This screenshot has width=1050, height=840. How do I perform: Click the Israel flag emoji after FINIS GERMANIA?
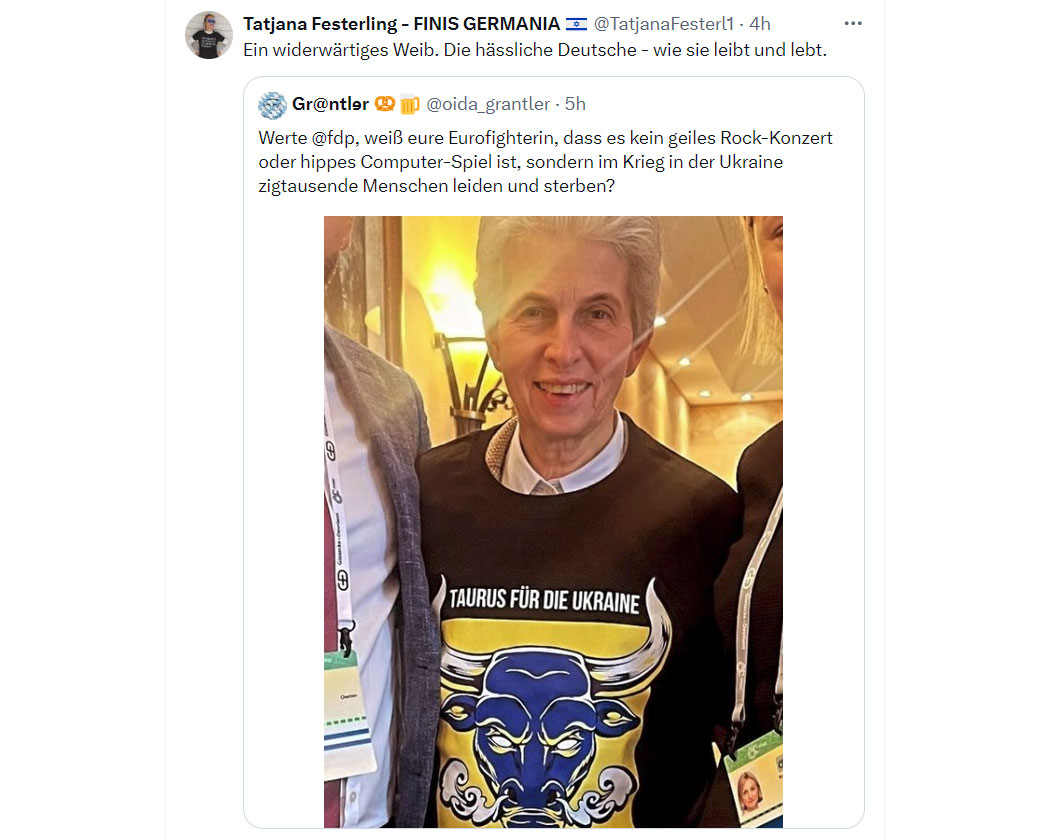tap(576, 24)
